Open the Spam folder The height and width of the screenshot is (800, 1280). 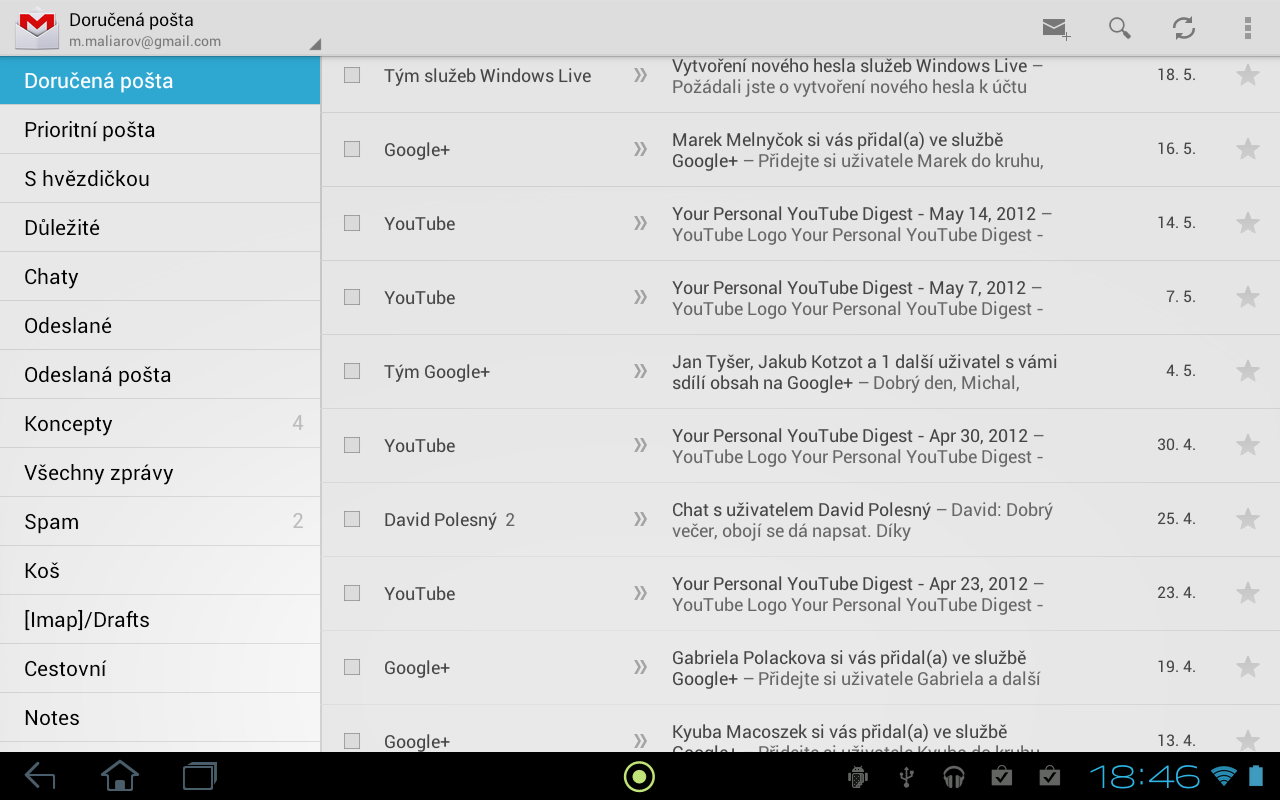pos(160,521)
